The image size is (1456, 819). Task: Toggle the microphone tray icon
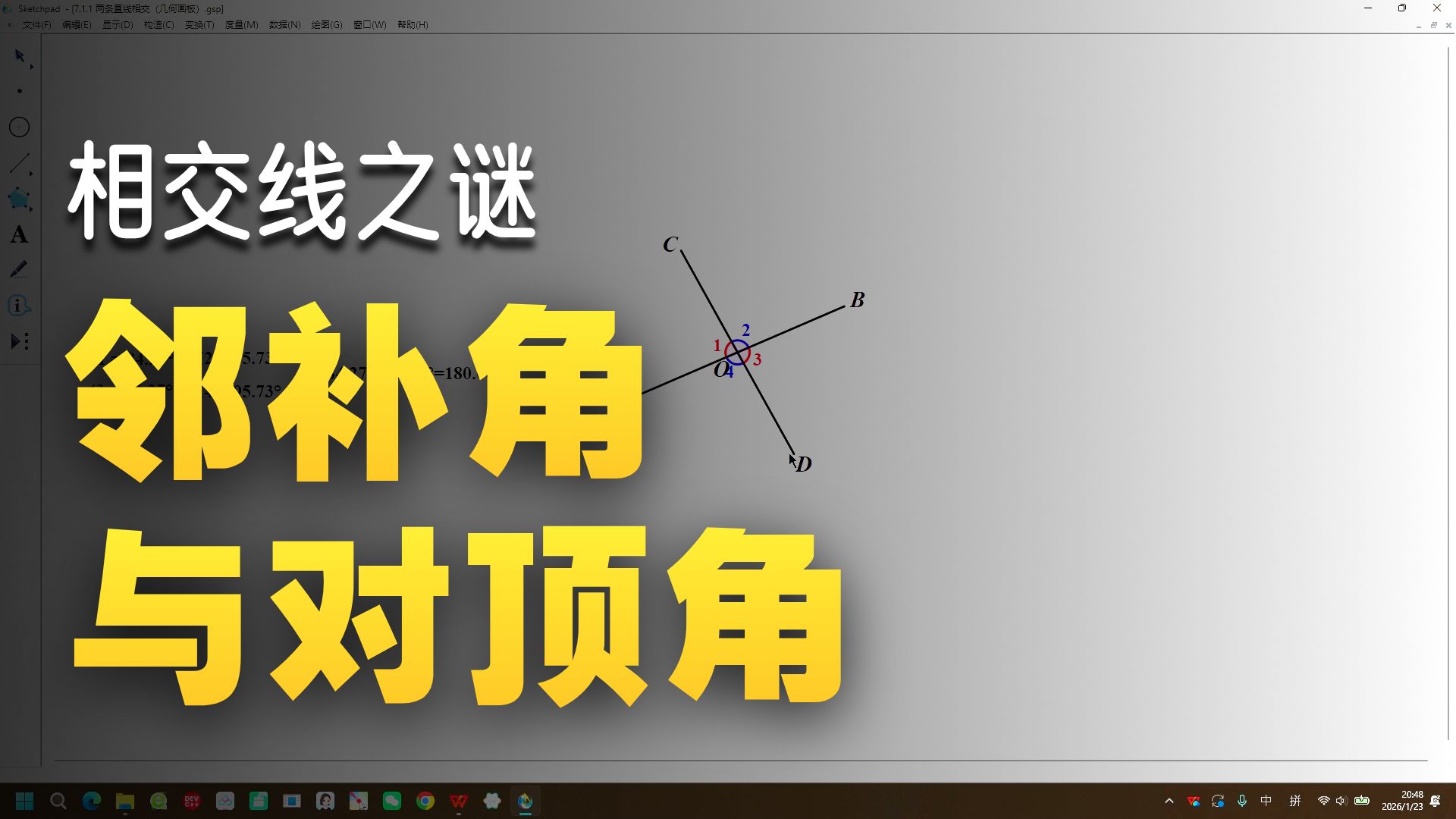pos(1241,801)
